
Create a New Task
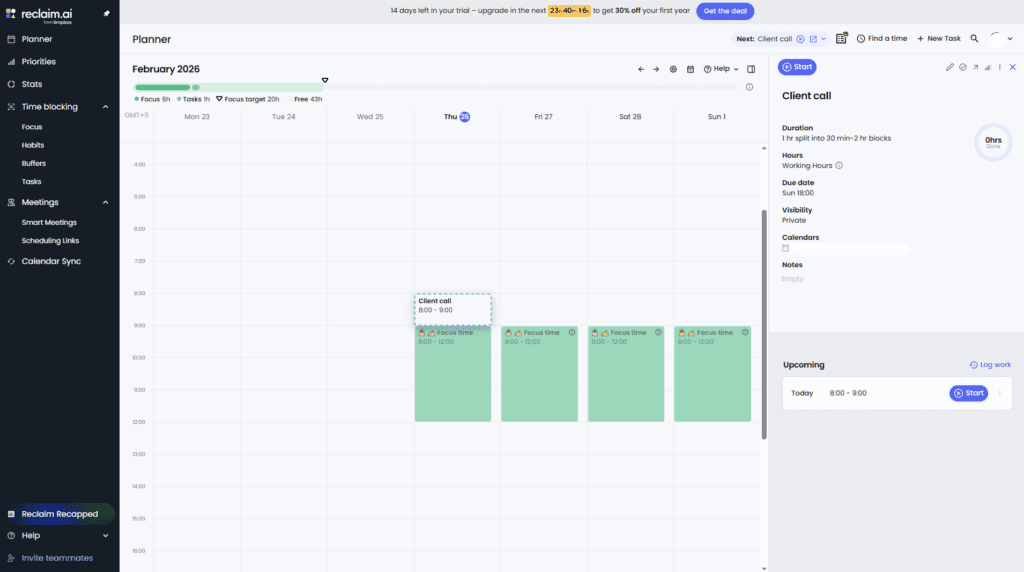[x=938, y=39]
